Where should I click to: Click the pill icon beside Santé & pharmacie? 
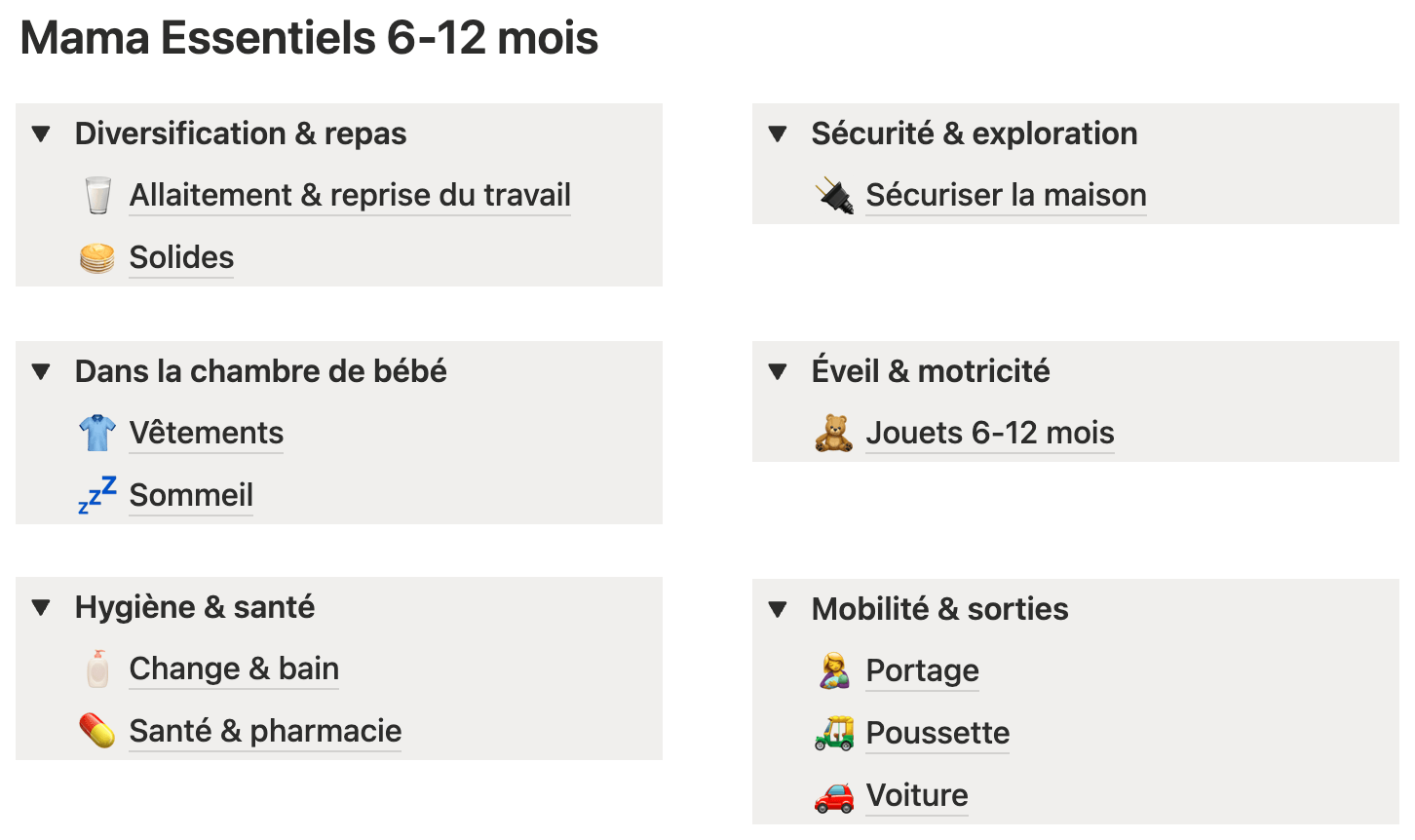(x=97, y=731)
